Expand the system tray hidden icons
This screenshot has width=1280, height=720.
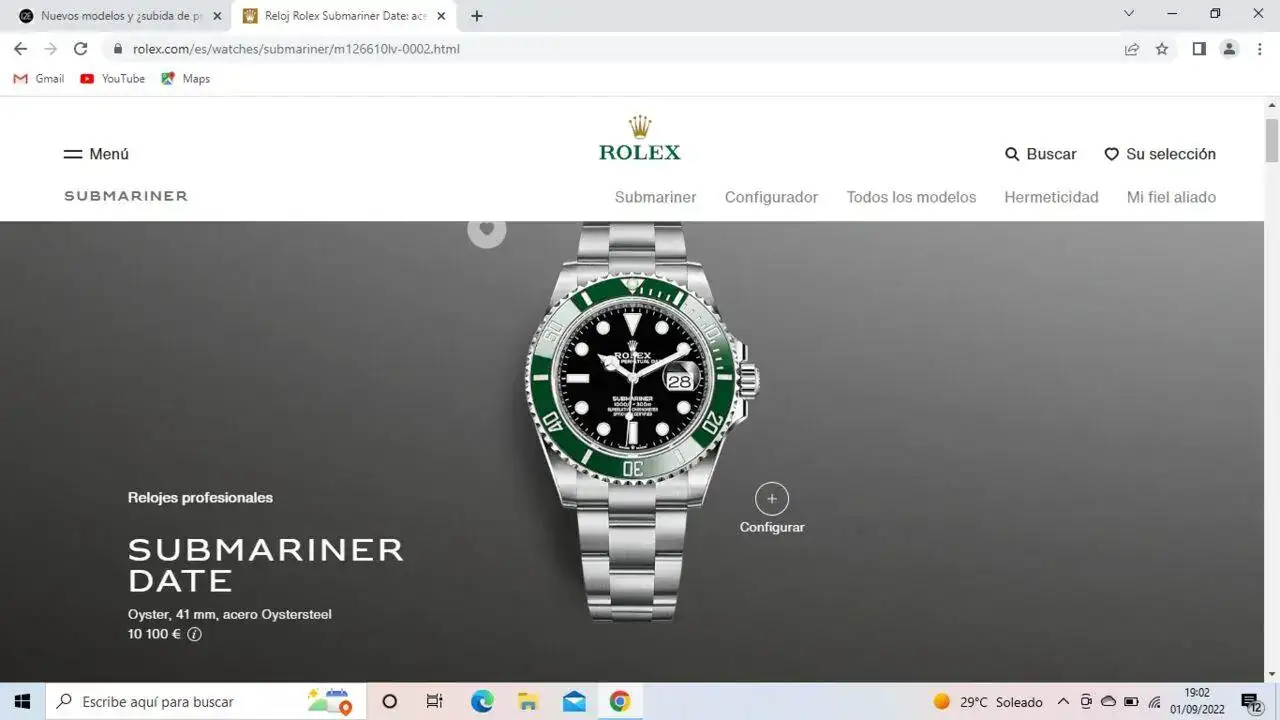[x=1063, y=702]
